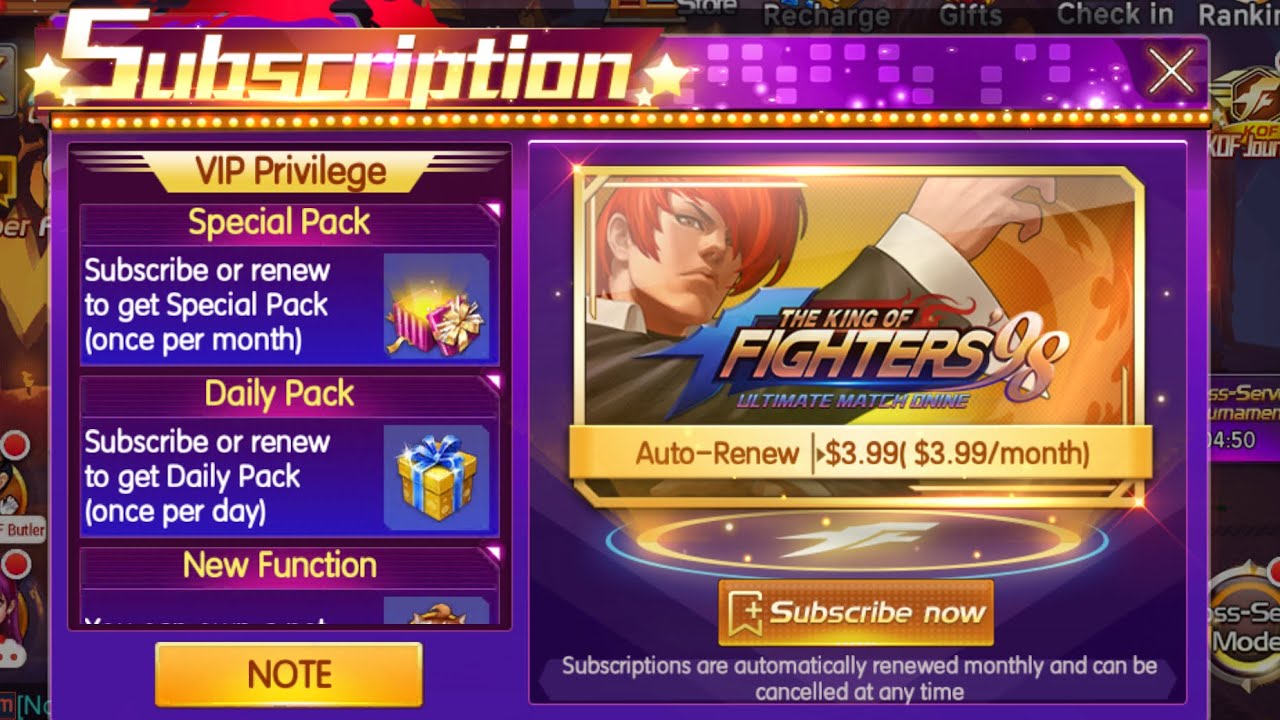1280x720 pixels.
Task: Open the Recharge menu at top
Action: (x=826, y=15)
